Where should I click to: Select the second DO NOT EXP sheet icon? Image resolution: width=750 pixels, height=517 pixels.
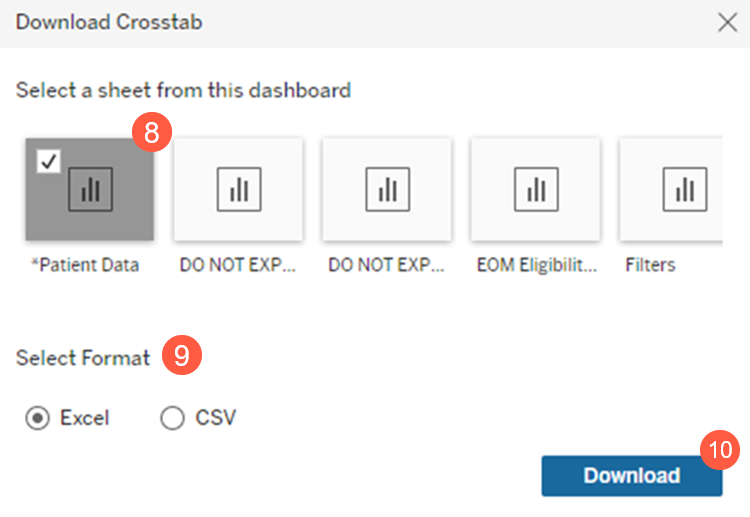tap(387, 189)
